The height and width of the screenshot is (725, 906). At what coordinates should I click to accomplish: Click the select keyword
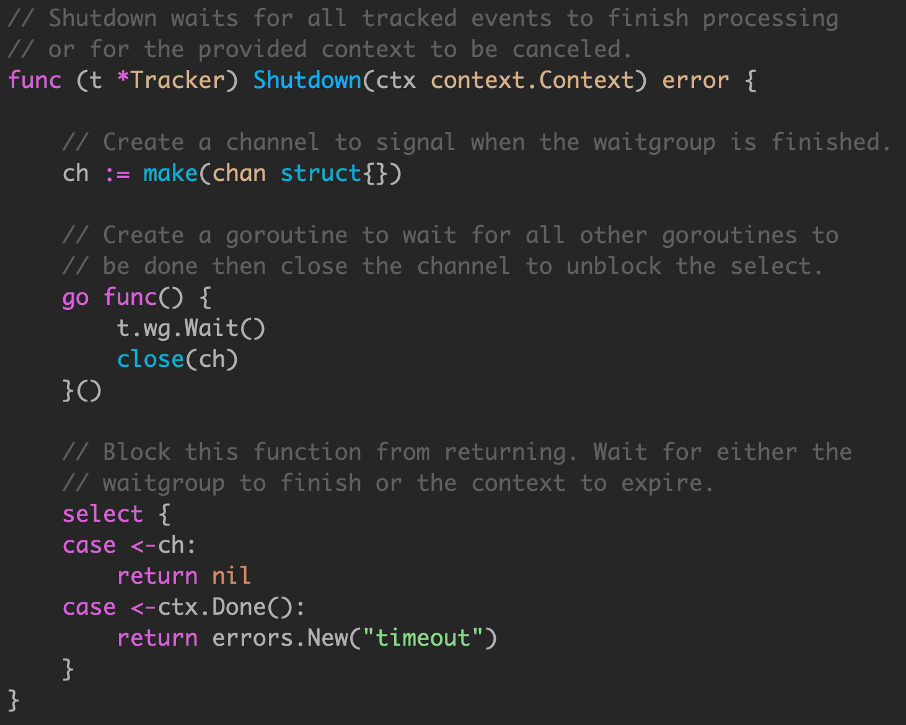pos(102,514)
